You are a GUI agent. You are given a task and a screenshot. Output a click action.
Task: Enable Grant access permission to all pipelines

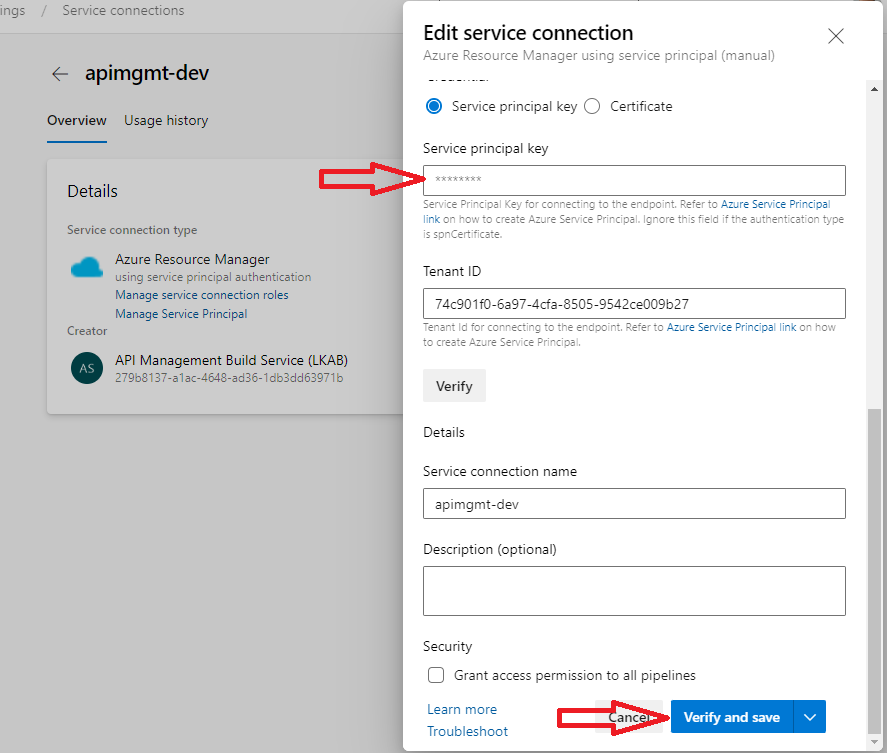point(436,675)
